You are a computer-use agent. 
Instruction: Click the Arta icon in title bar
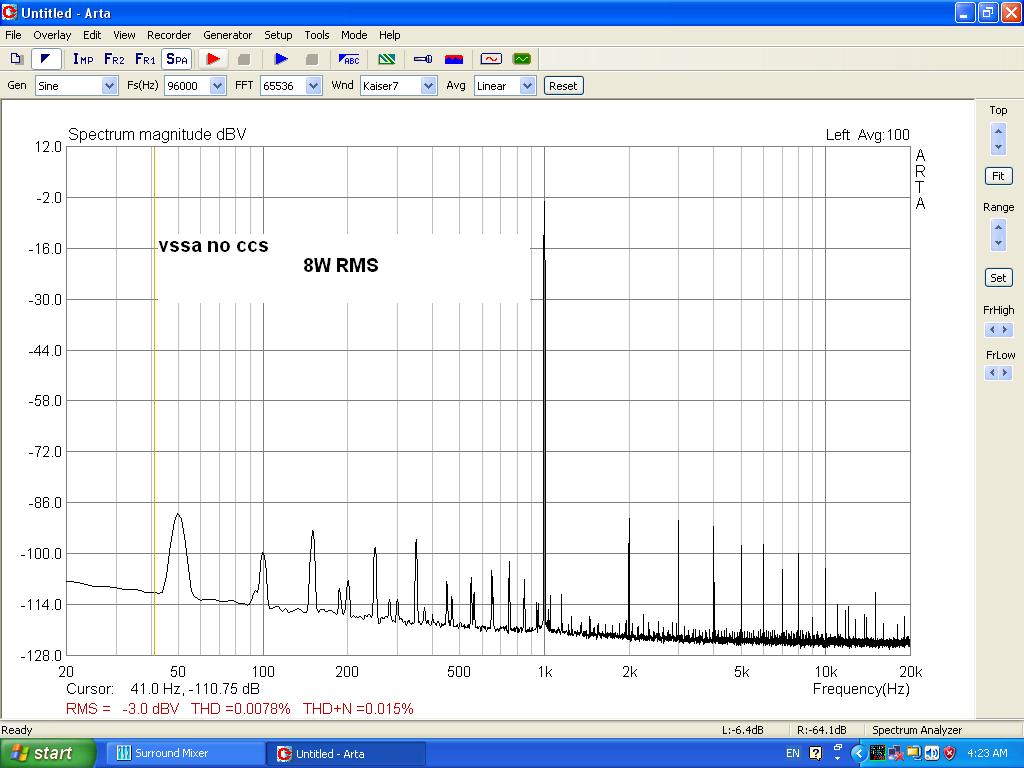pyautogui.click(x=9, y=12)
